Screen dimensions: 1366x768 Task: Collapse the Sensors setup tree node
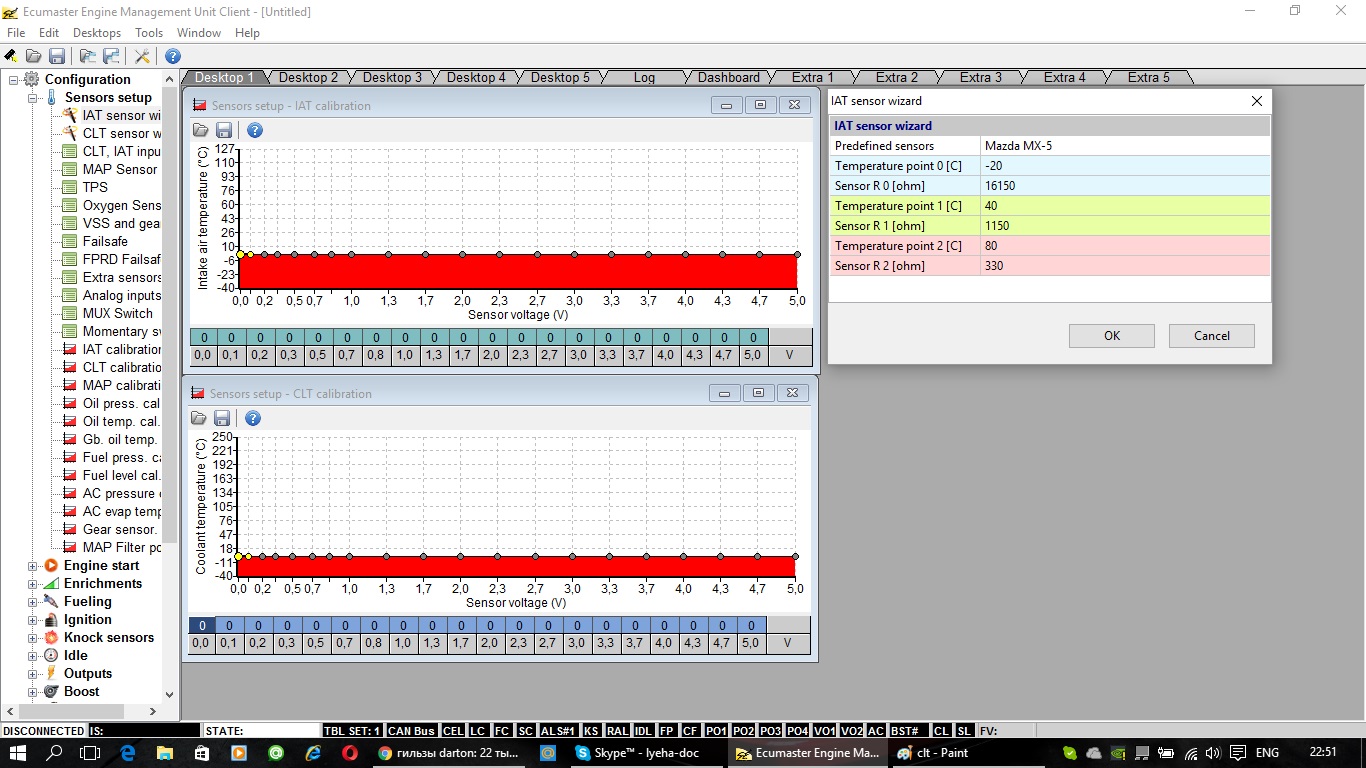pos(32,98)
